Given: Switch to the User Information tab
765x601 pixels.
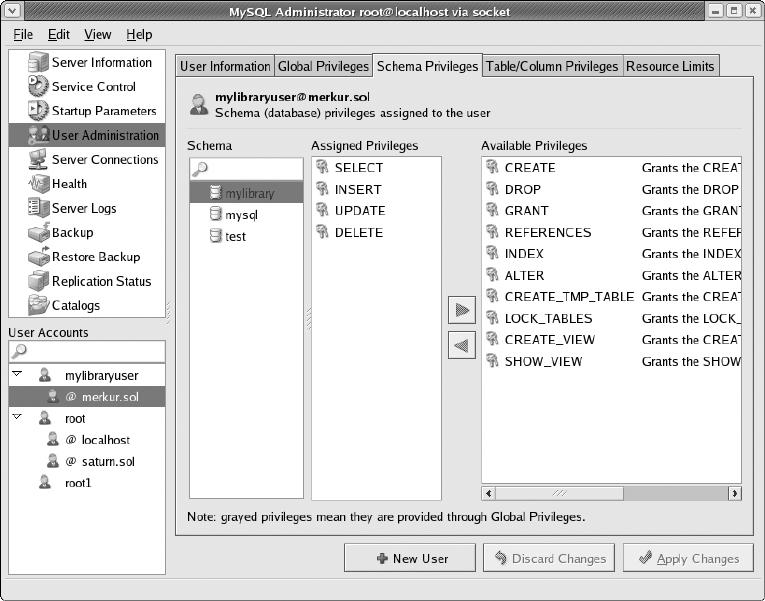Looking at the screenshot, I should click(225, 66).
